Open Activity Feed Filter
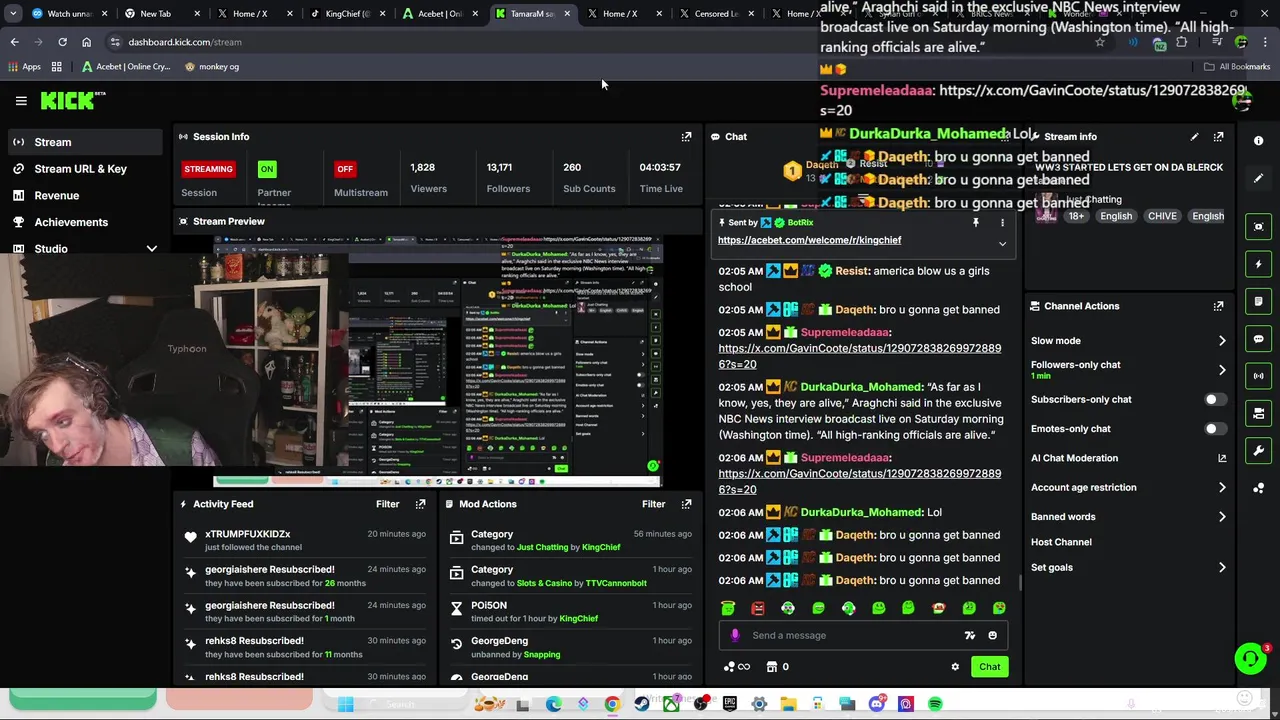The image size is (1280, 720). tap(387, 504)
